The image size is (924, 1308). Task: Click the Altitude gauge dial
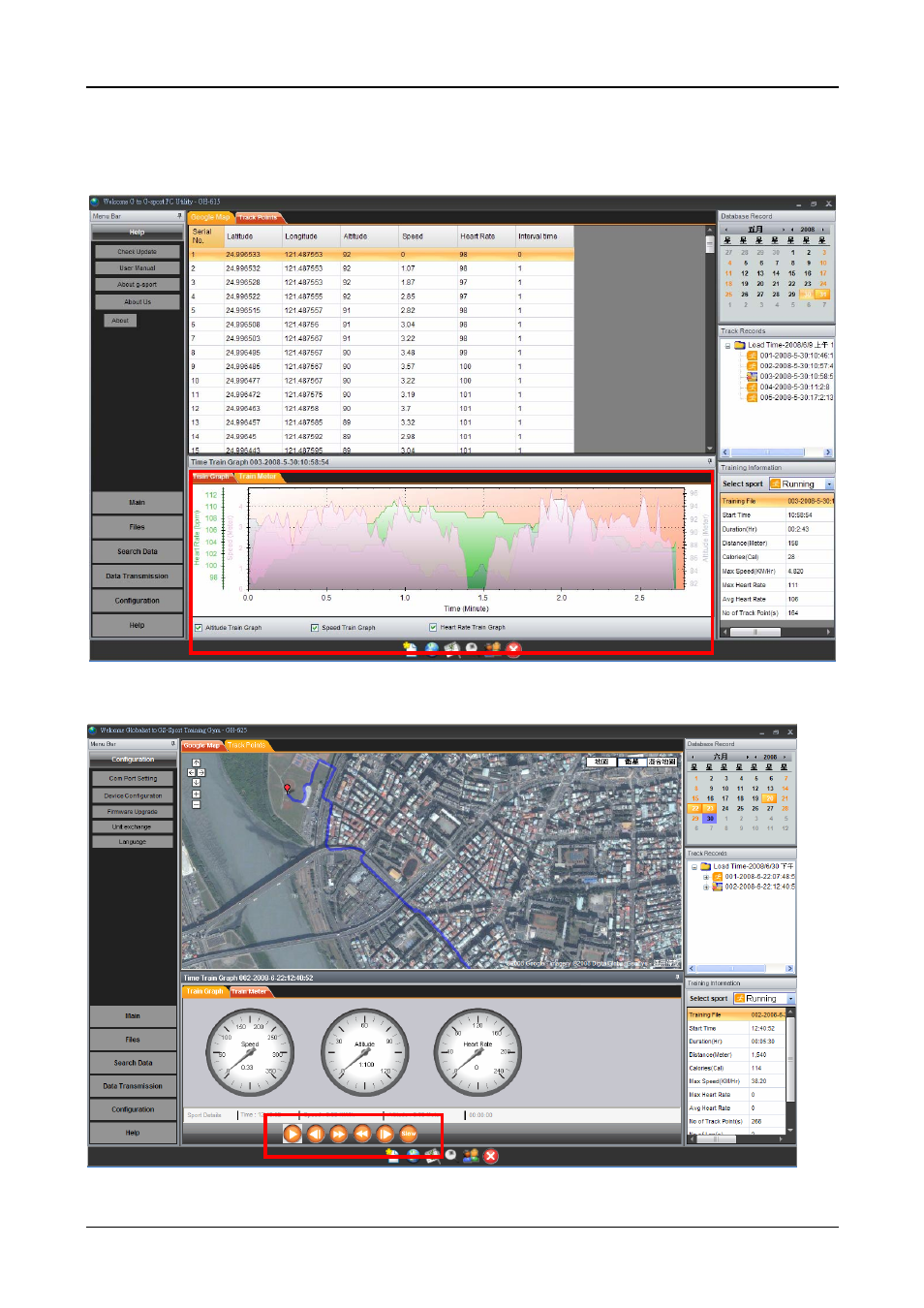tap(364, 1052)
